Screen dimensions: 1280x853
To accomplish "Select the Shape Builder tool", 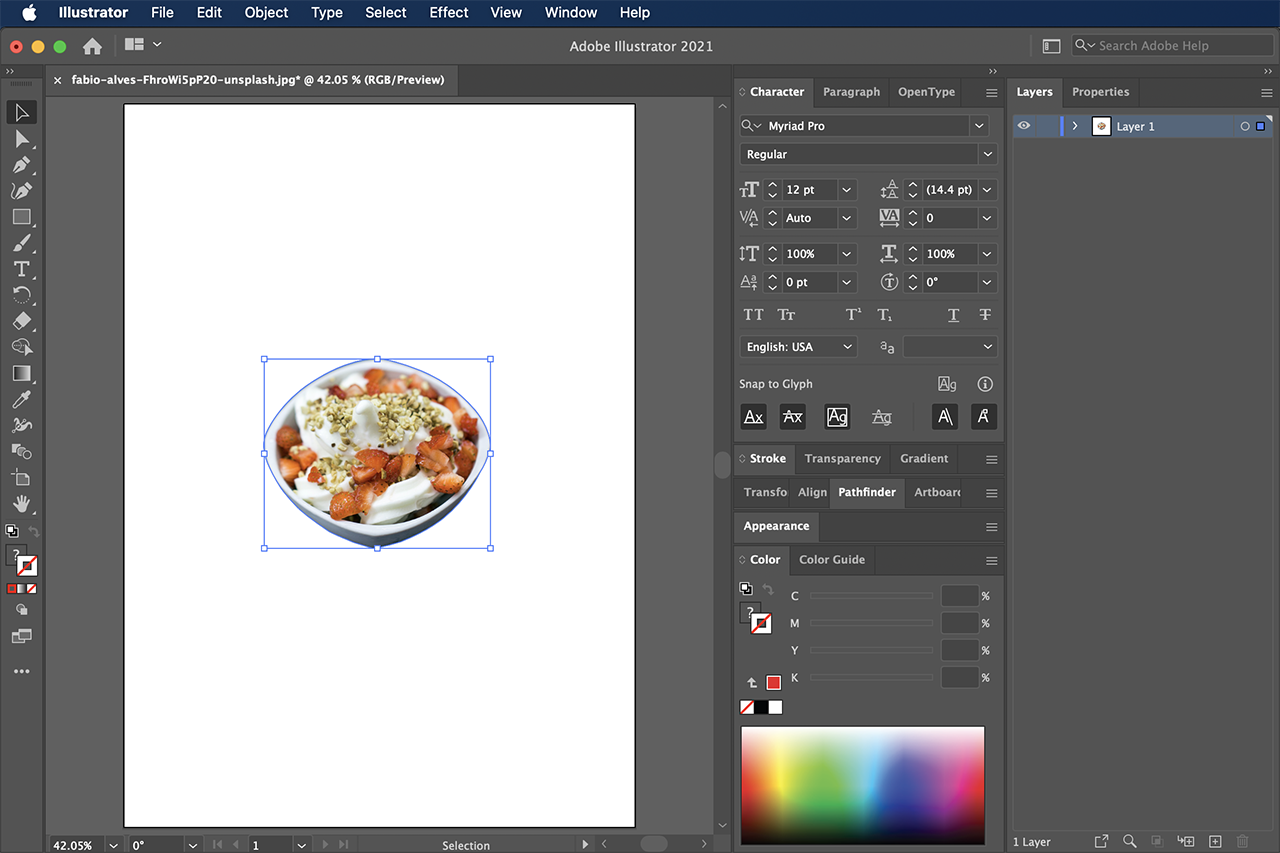I will (x=22, y=347).
